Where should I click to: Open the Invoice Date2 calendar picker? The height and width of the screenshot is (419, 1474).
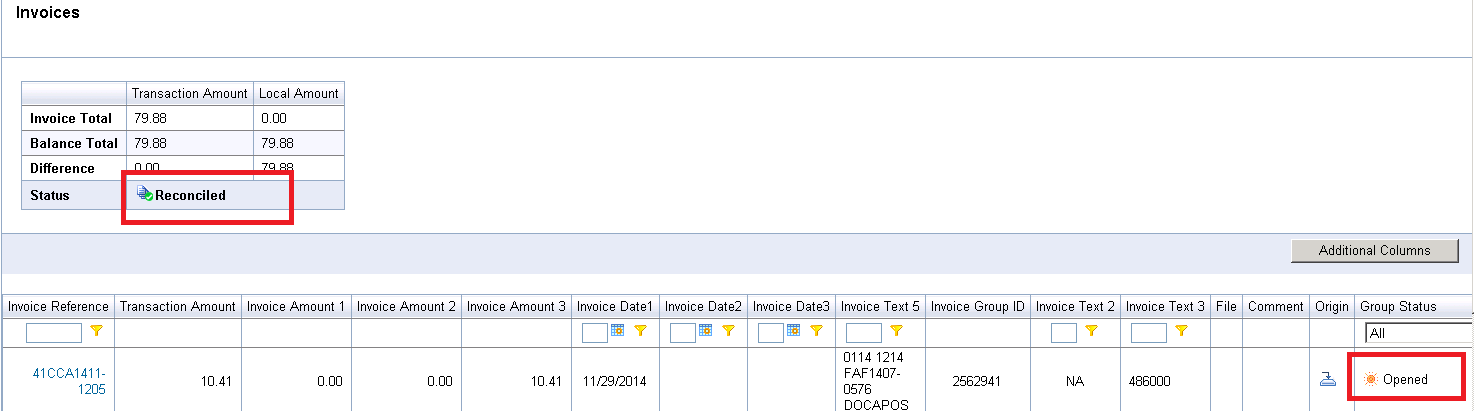pyautogui.click(x=705, y=330)
